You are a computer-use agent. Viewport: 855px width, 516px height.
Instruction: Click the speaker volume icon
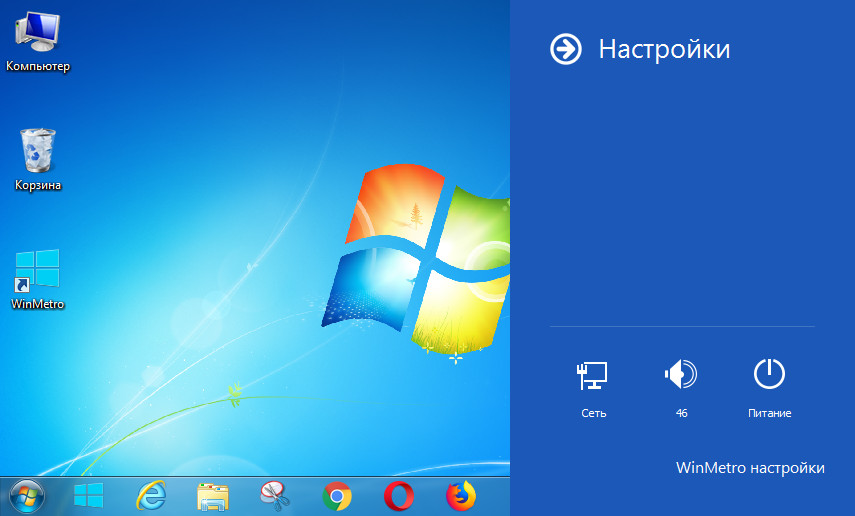tap(680, 376)
